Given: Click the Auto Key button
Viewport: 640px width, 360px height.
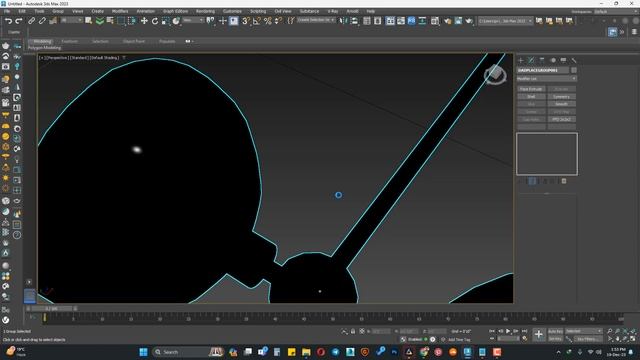Looking at the screenshot, I should pos(555,331).
